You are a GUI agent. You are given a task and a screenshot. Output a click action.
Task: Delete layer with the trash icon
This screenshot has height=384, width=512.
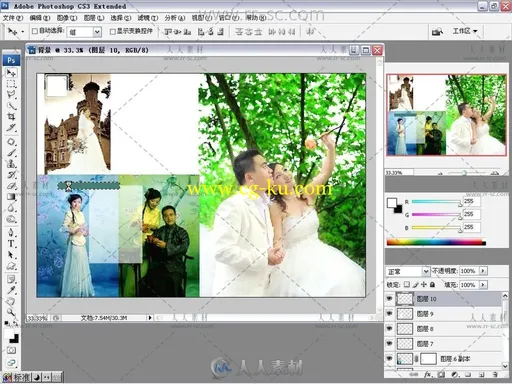pyautogui.click(x=495, y=375)
